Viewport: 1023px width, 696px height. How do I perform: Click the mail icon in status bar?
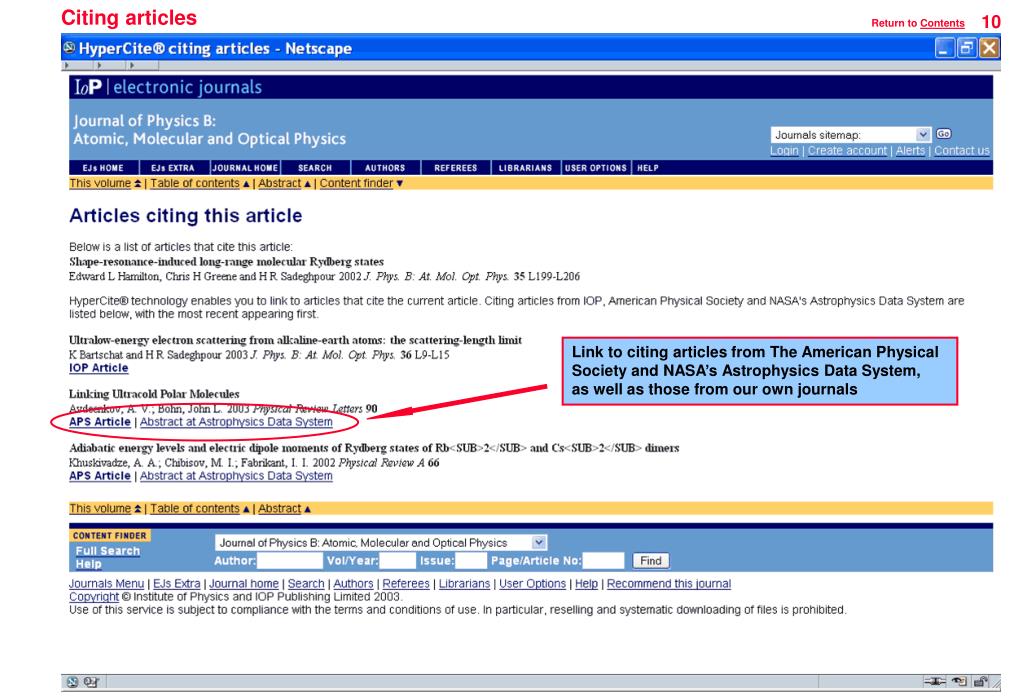pyautogui.click(x=91, y=682)
